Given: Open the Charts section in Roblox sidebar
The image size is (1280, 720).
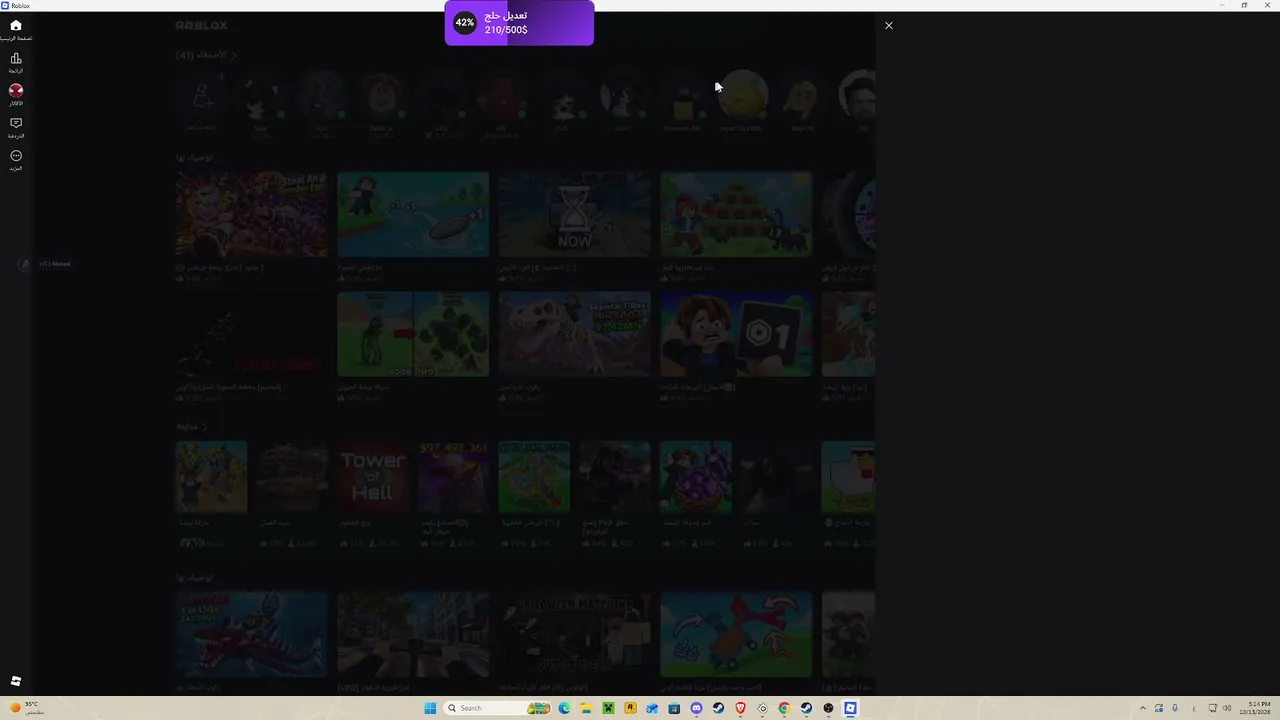Looking at the screenshot, I should click(x=16, y=62).
